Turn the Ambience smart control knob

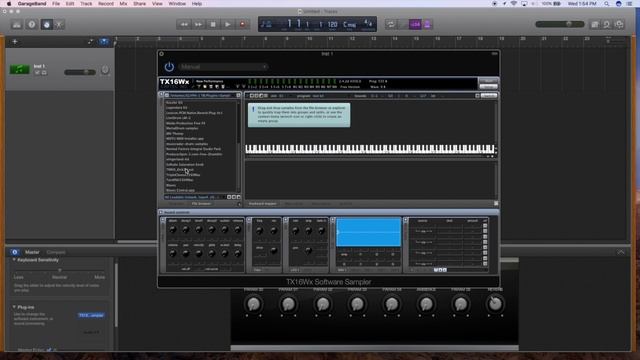[x=426, y=304]
